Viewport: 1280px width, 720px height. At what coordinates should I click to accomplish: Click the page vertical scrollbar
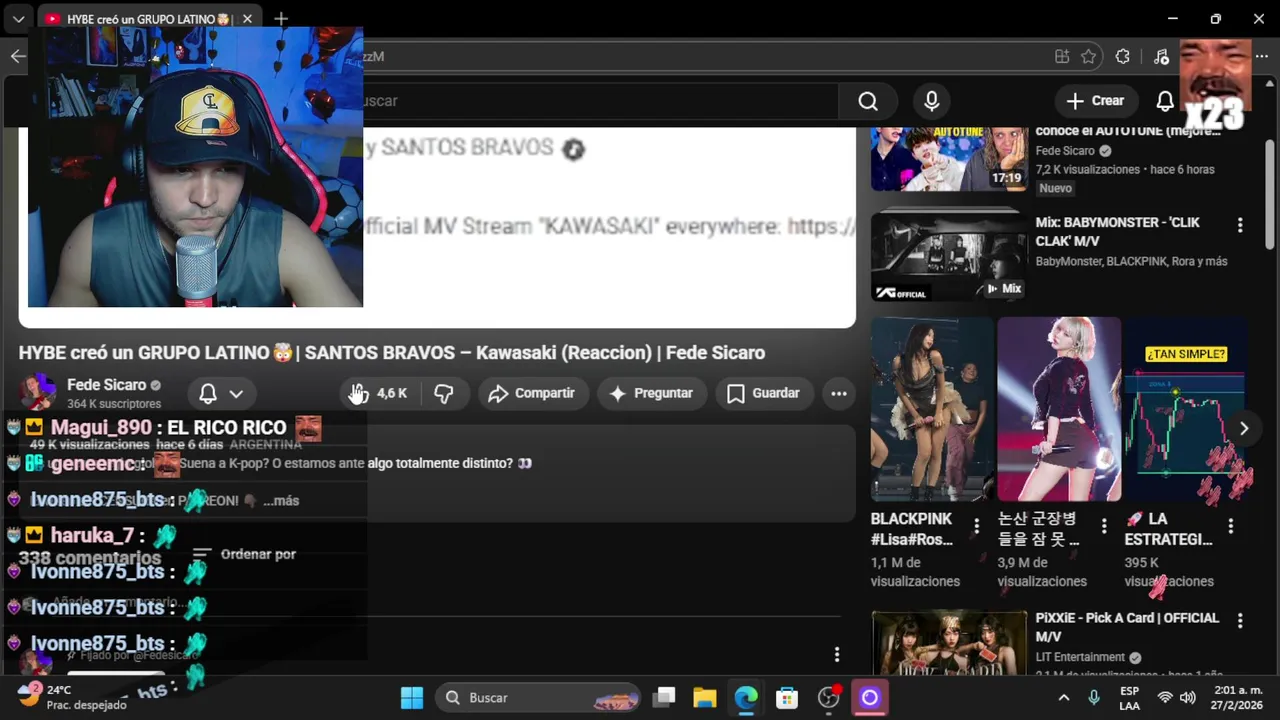tap(1270, 194)
